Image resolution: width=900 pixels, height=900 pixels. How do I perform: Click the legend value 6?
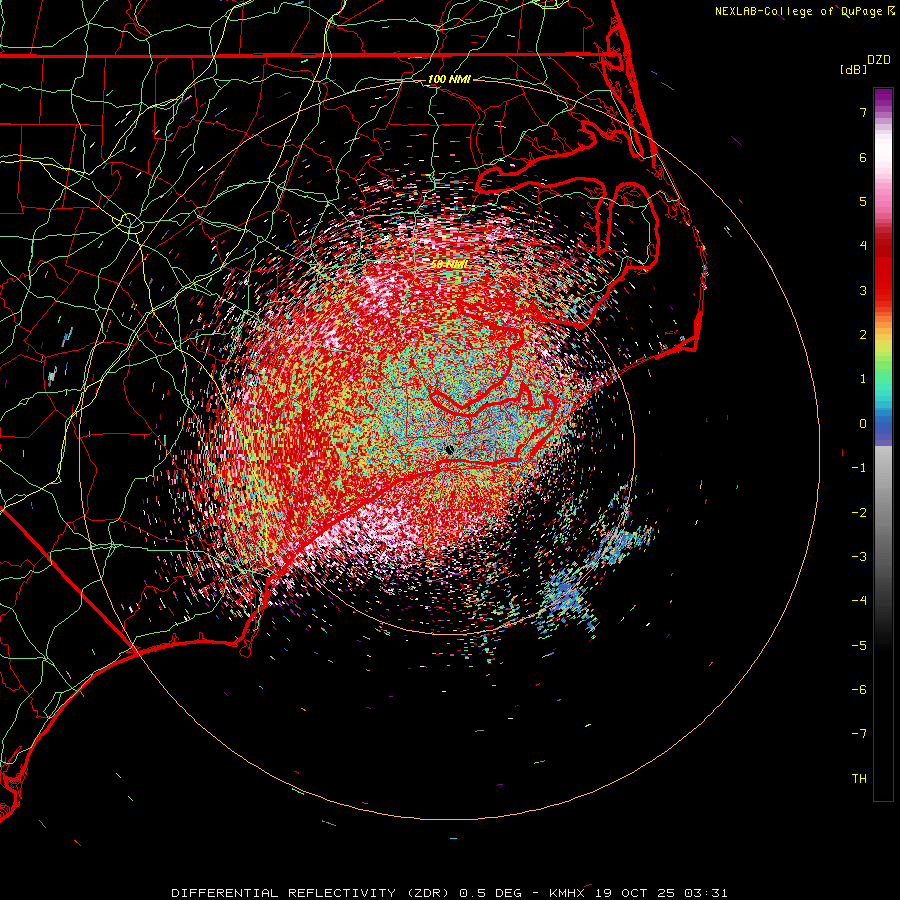pyautogui.click(x=863, y=157)
